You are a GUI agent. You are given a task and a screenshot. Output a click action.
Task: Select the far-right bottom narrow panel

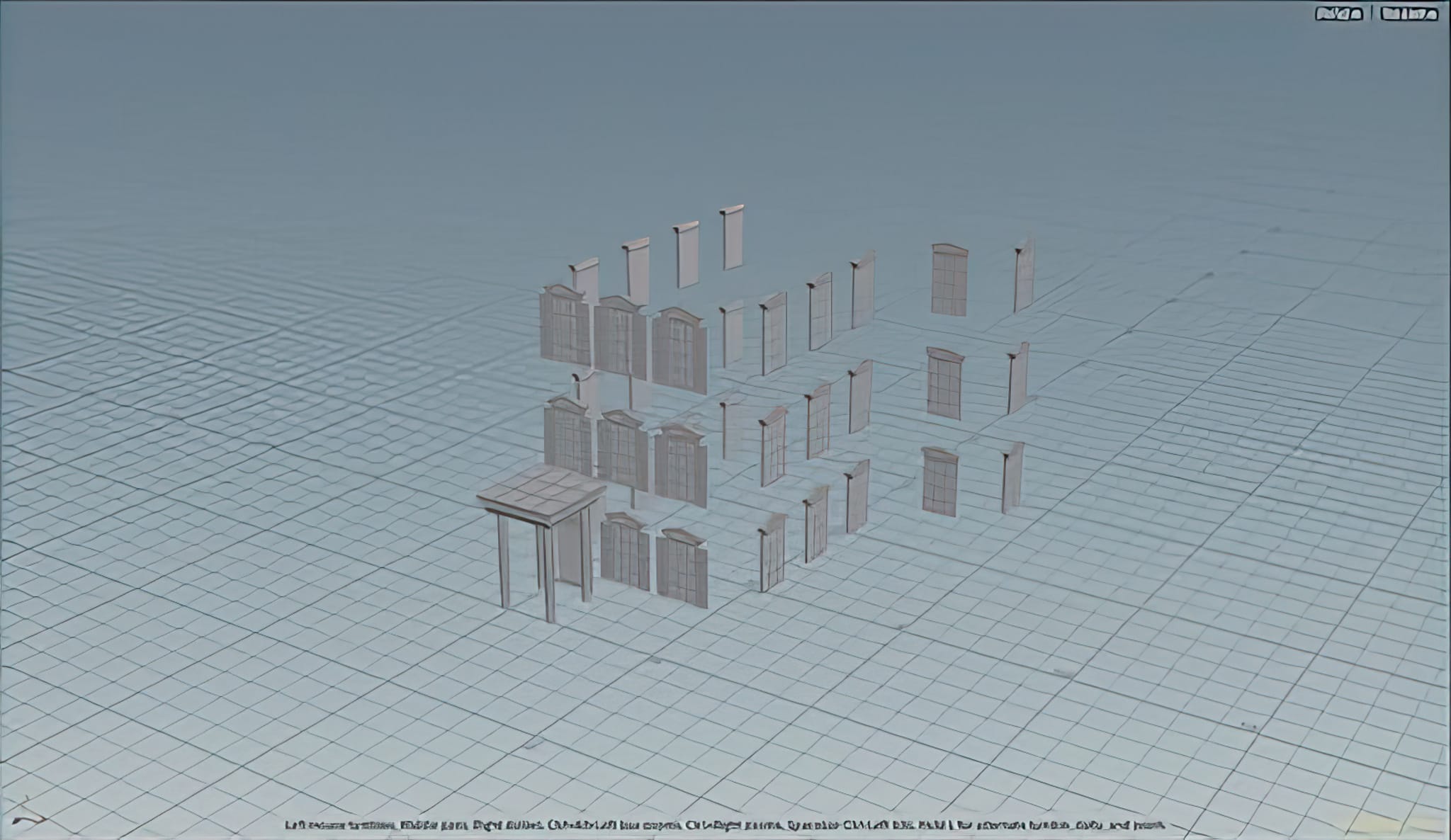coord(1012,477)
